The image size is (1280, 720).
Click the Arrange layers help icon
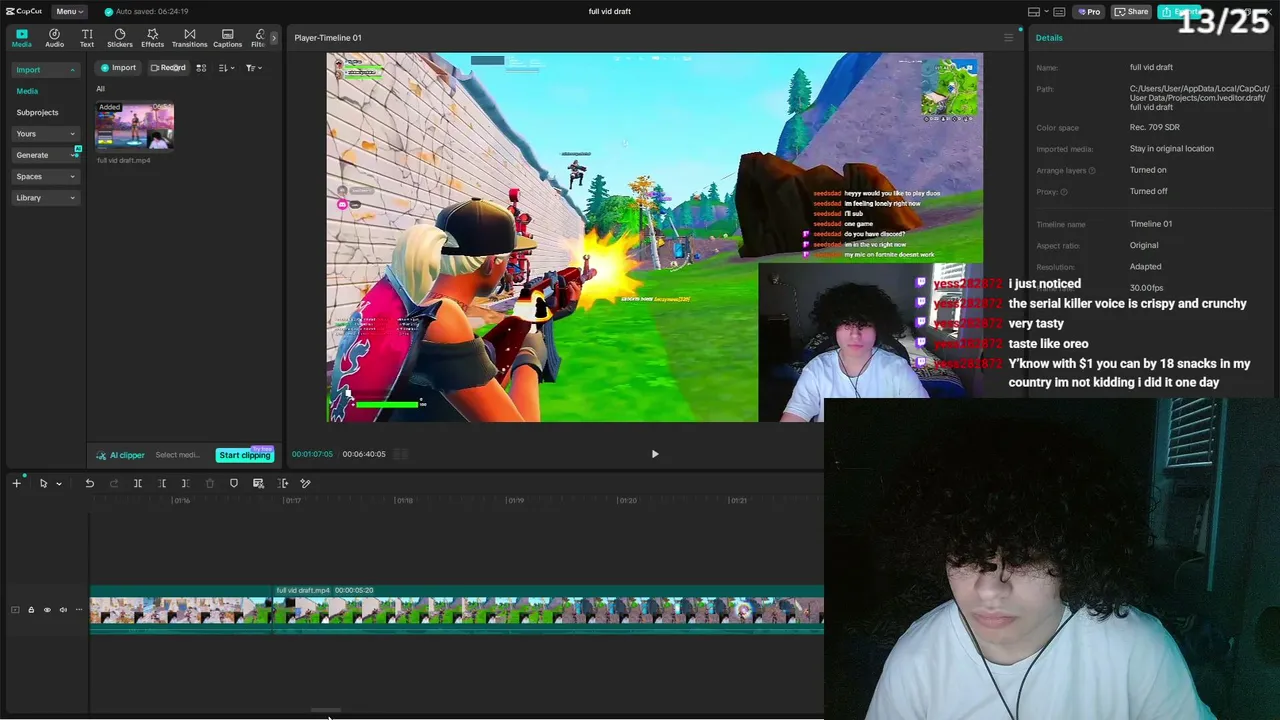tap(1092, 171)
